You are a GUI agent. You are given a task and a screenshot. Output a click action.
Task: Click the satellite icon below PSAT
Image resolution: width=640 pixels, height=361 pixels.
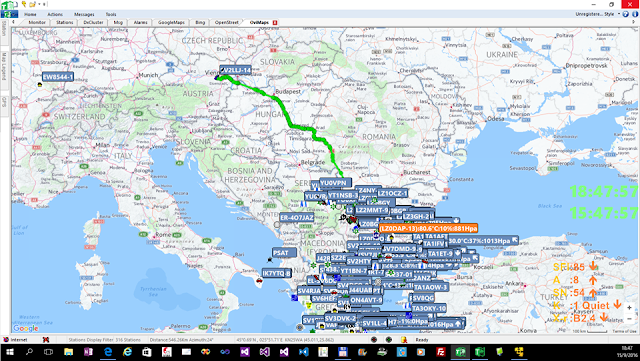click(x=270, y=260)
